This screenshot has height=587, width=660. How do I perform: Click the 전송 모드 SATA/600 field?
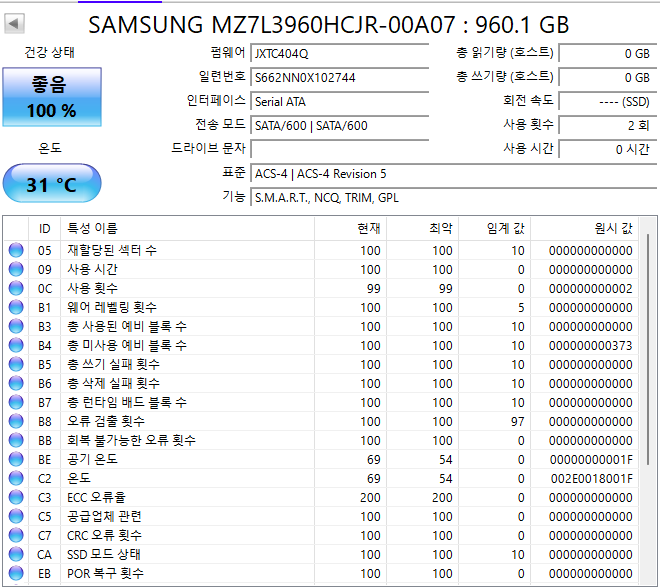click(x=348, y=126)
